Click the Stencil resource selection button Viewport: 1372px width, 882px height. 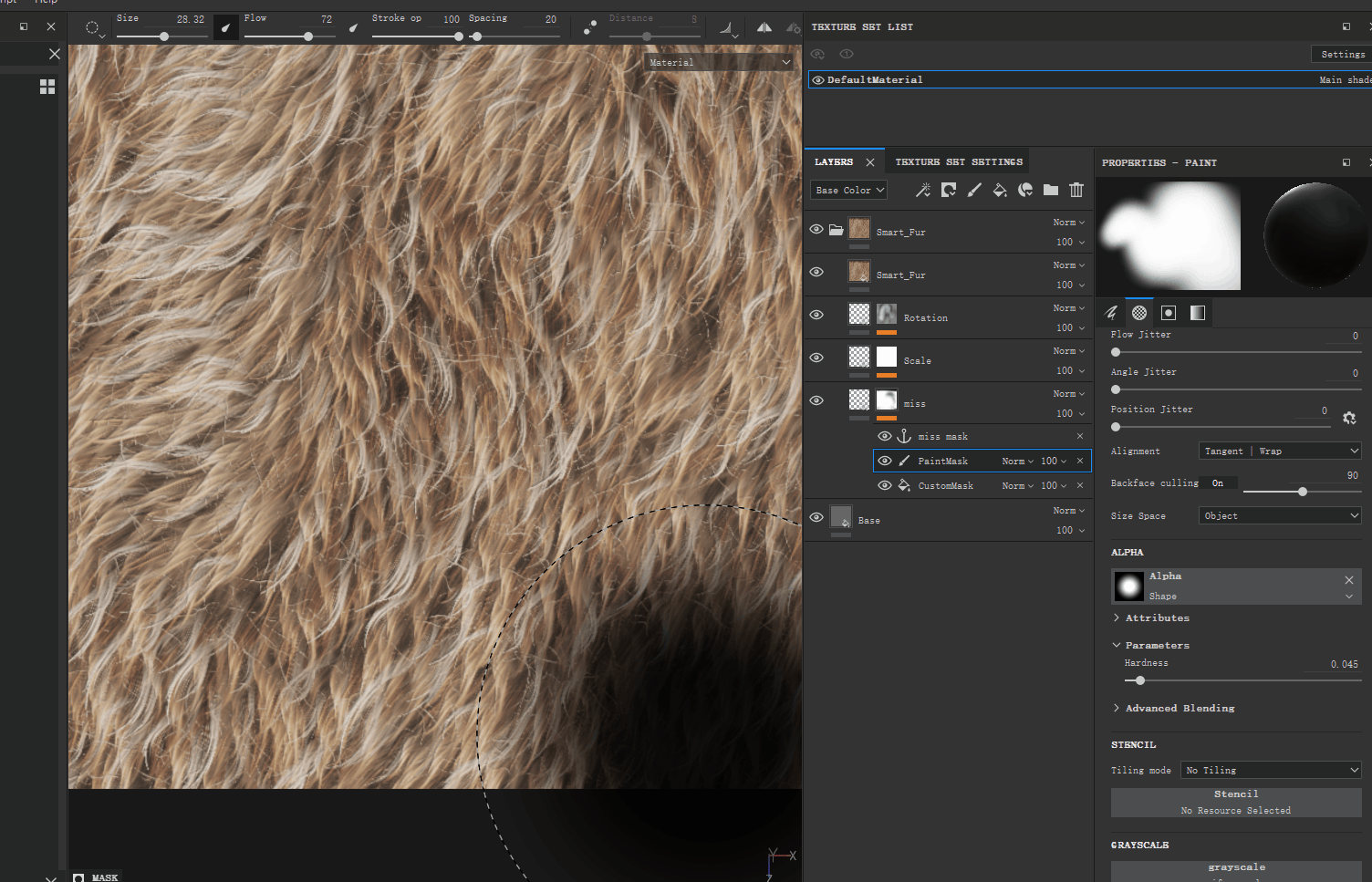[x=1236, y=802]
